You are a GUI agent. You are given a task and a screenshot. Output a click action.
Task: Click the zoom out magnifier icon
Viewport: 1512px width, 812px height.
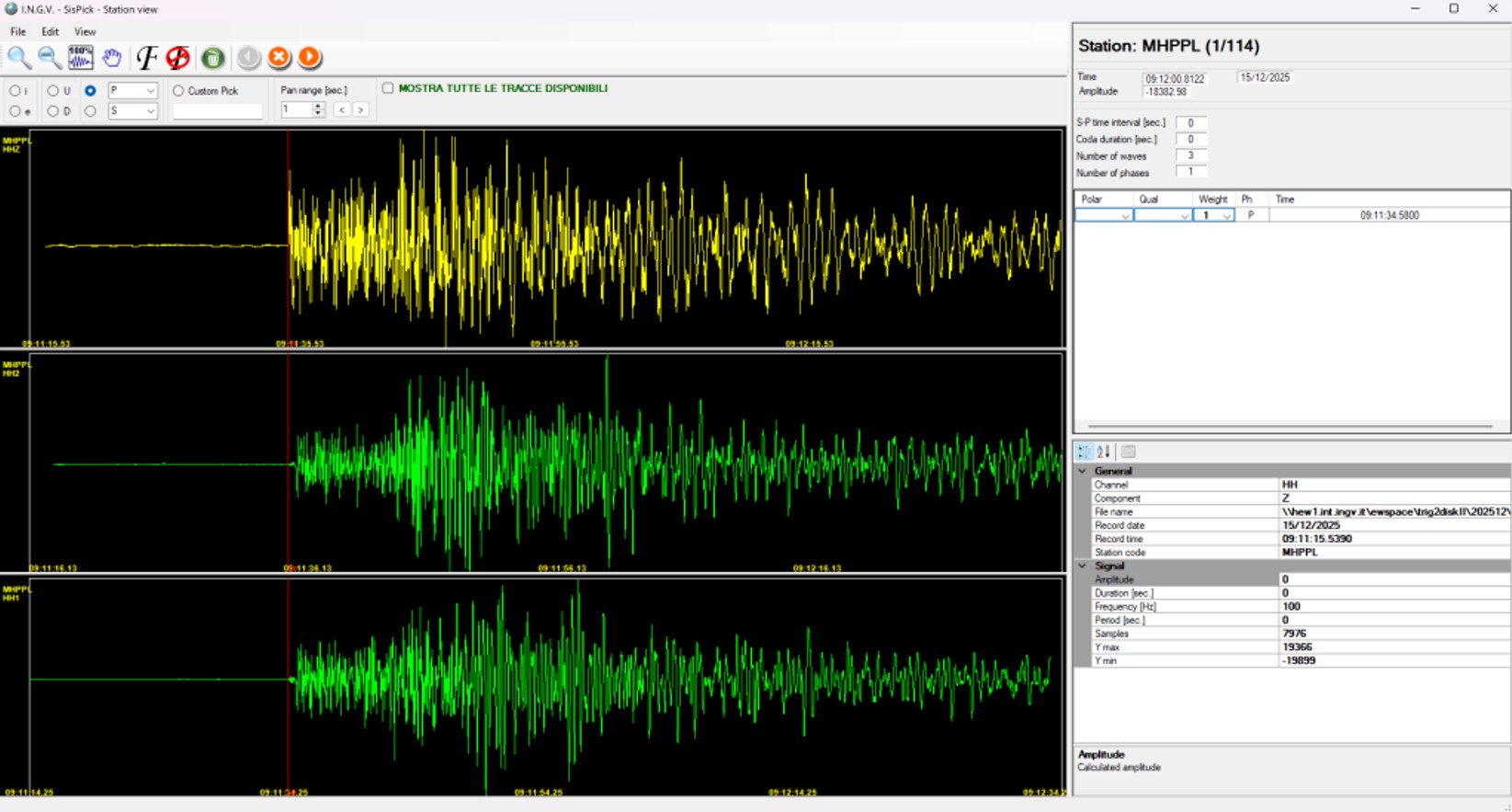[x=50, y=58]
